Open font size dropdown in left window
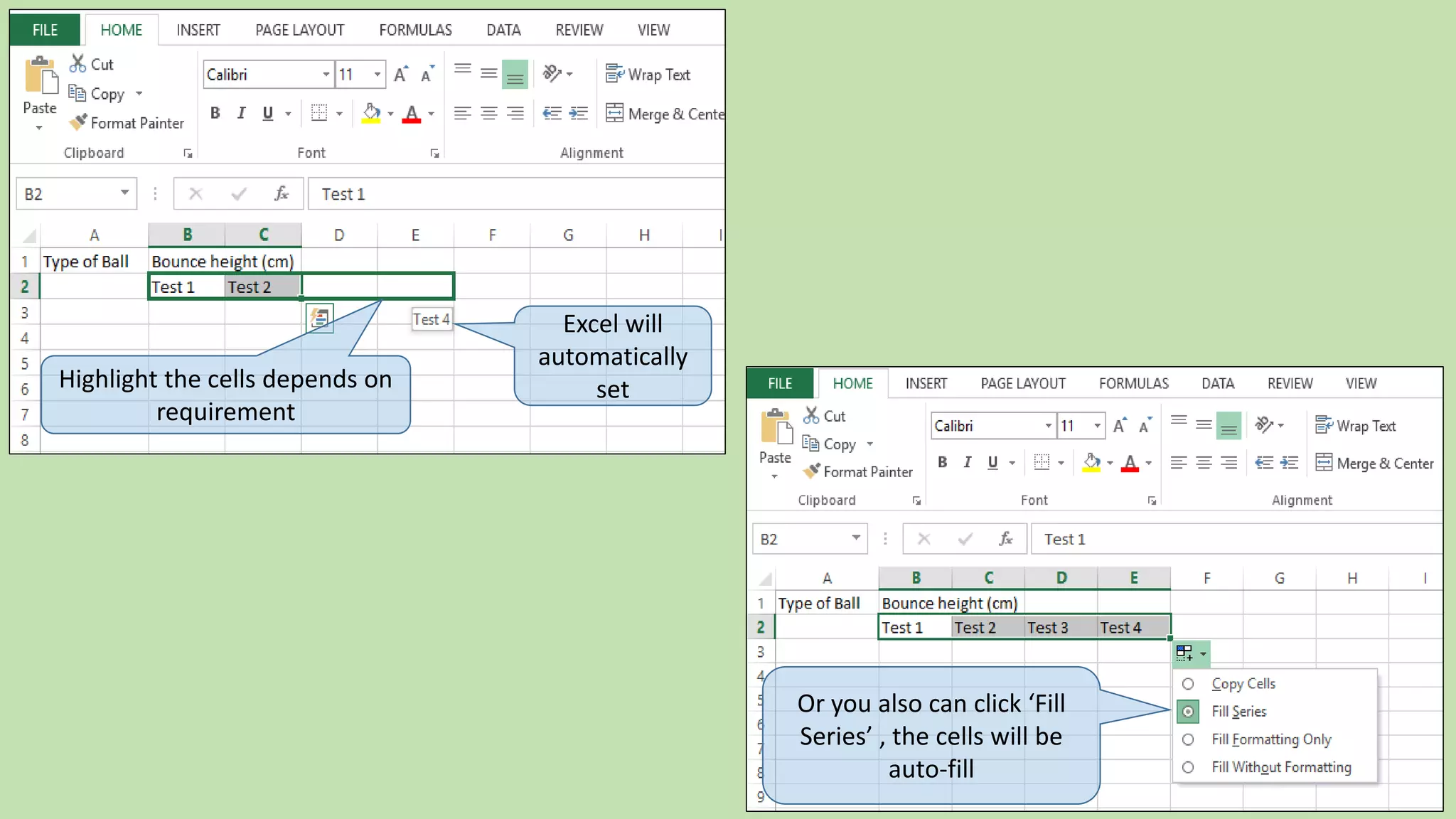The image size is (1456, 819). tap(378, 74)
